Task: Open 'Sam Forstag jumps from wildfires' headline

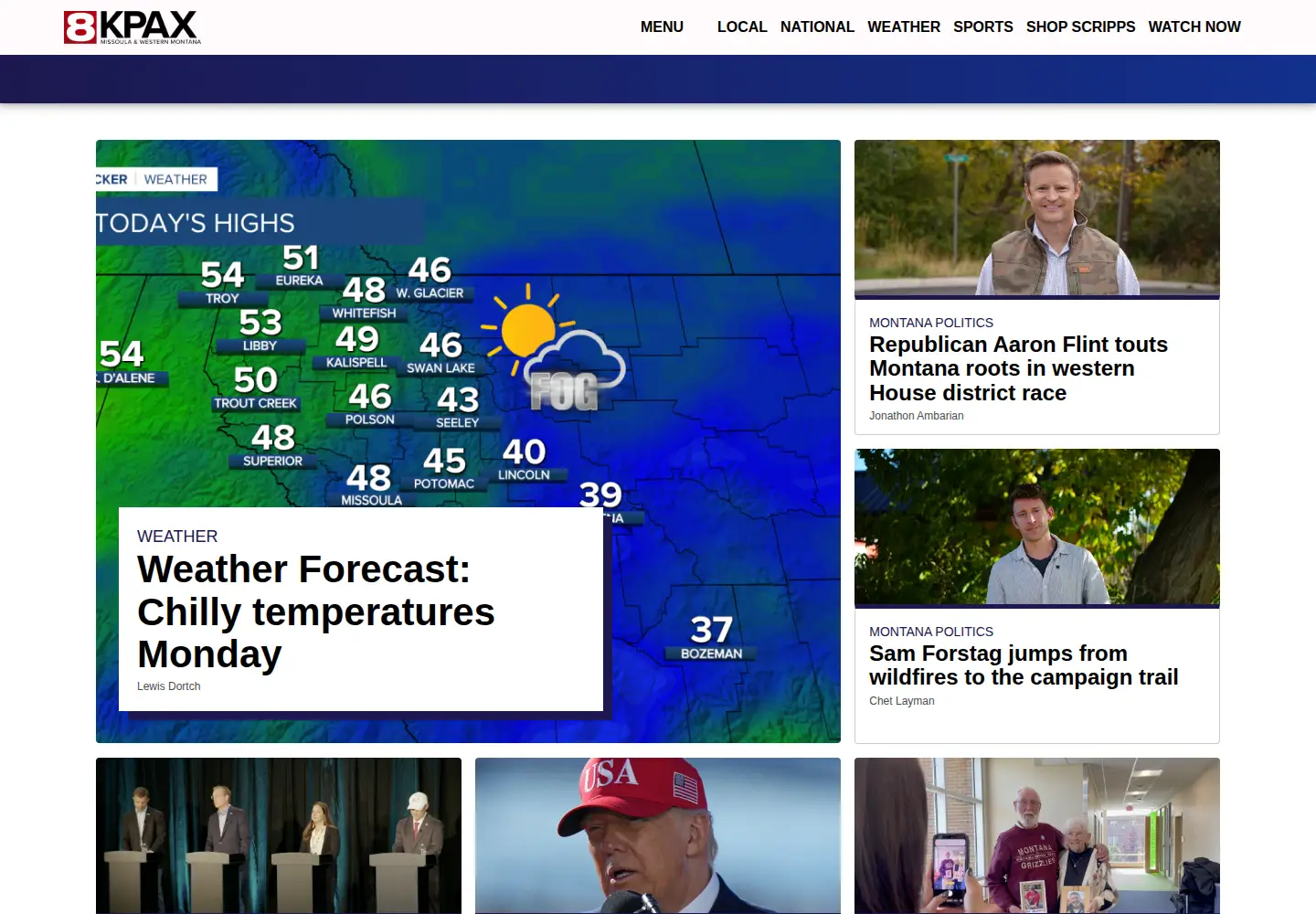Action: pos(1024,665)
